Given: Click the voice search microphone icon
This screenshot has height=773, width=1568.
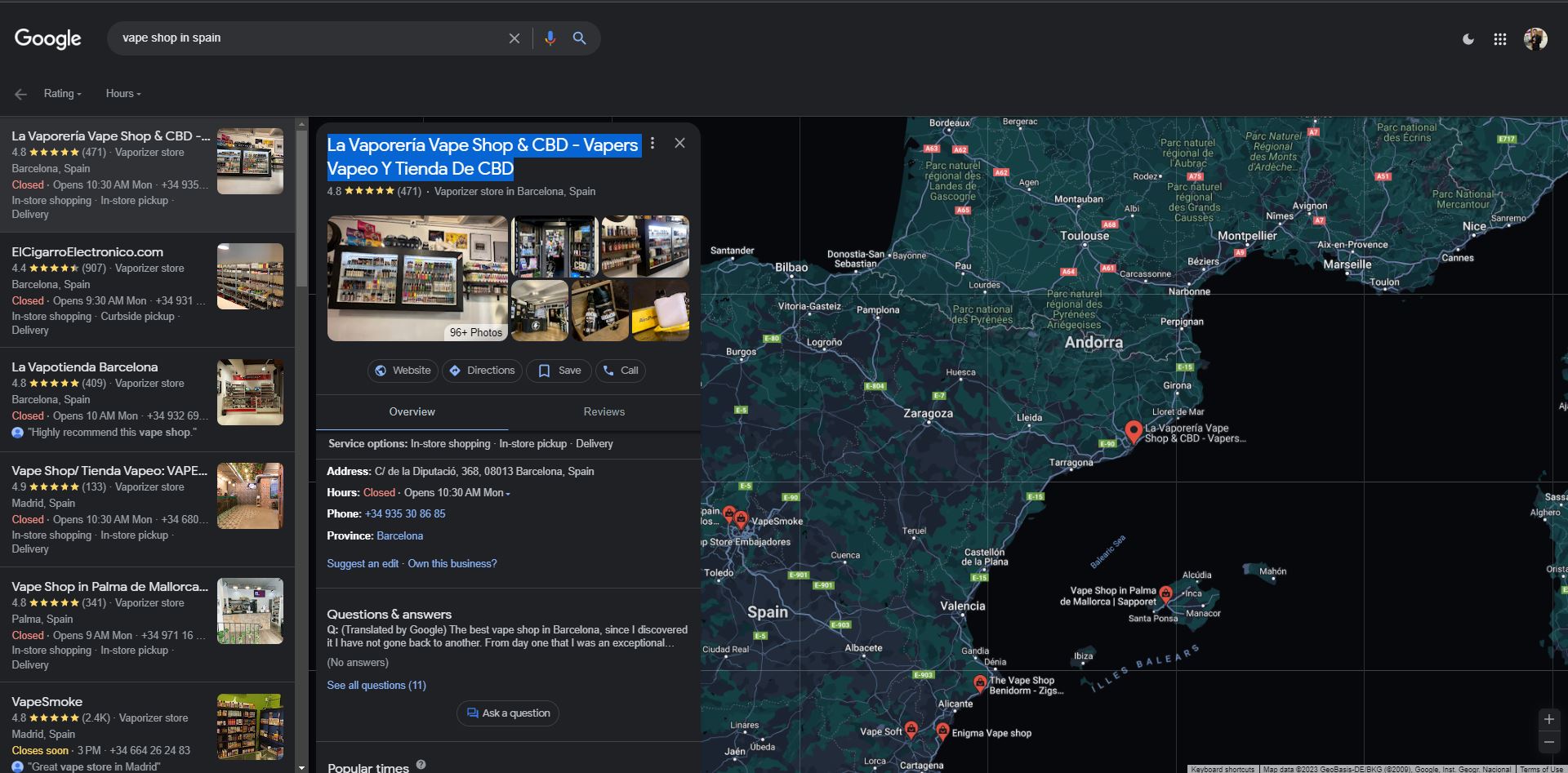Looking at the screenshot, I should (x=550, y=38).
